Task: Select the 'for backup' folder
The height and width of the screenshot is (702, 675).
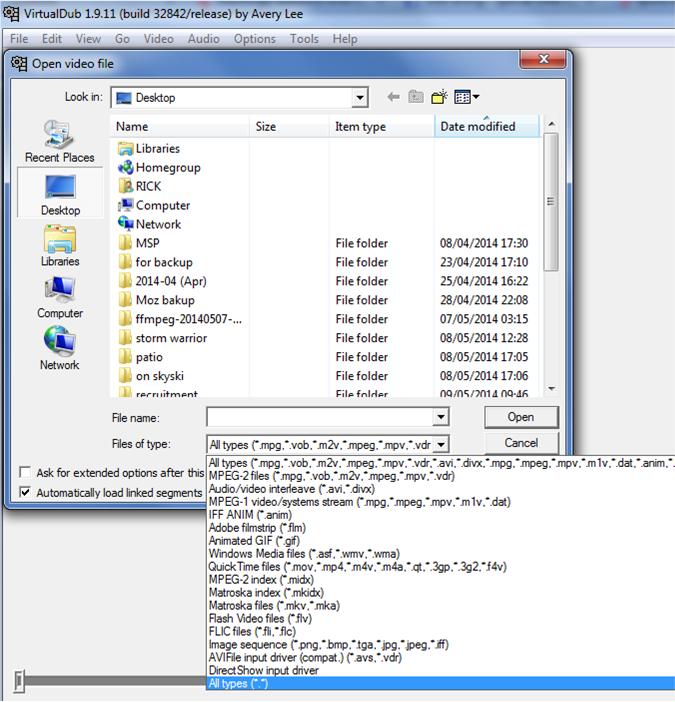Action: coord(155,262)
